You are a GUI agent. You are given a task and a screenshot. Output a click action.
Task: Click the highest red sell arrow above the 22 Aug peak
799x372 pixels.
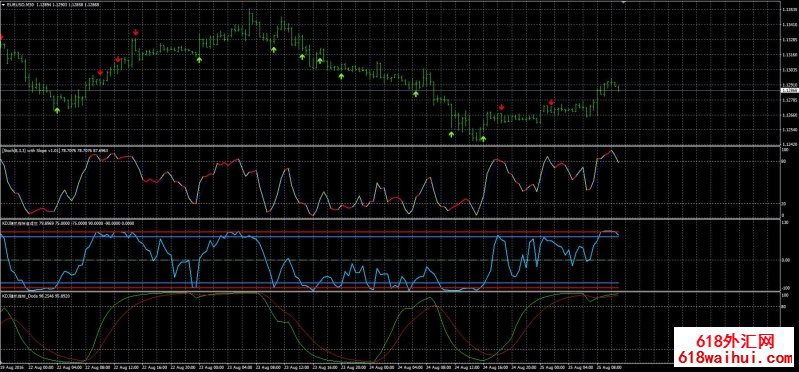click(x=136, y=33)
